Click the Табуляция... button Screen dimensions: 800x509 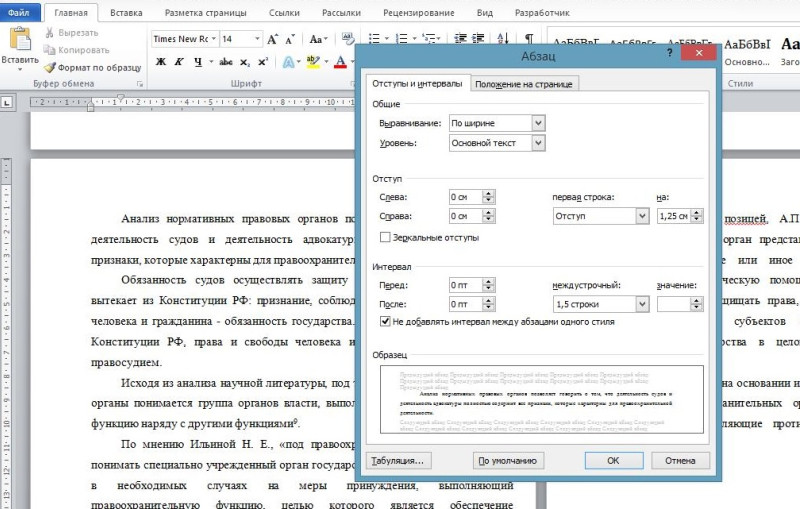pos(398,461)
